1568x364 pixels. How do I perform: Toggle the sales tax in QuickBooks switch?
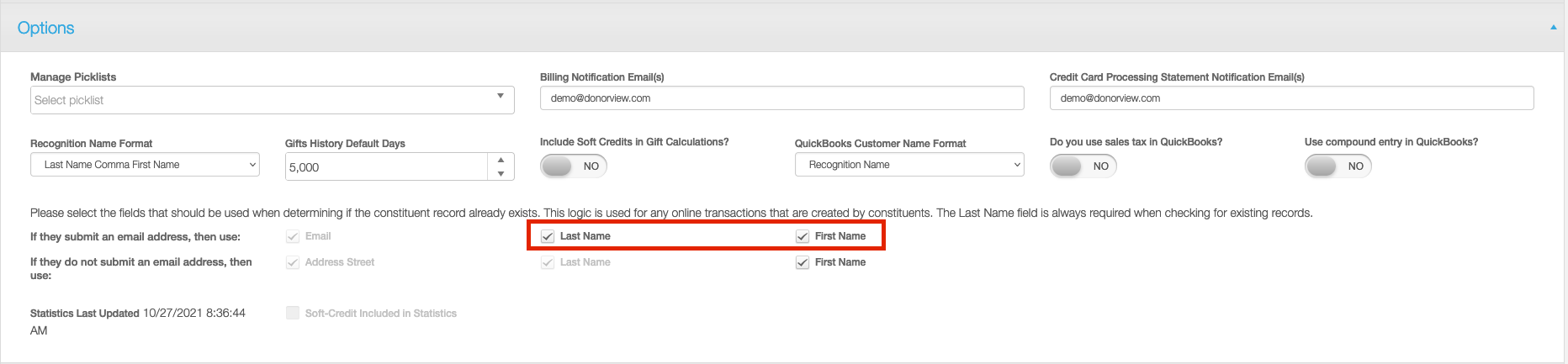pyautogui.click(x=1083, y=166)
